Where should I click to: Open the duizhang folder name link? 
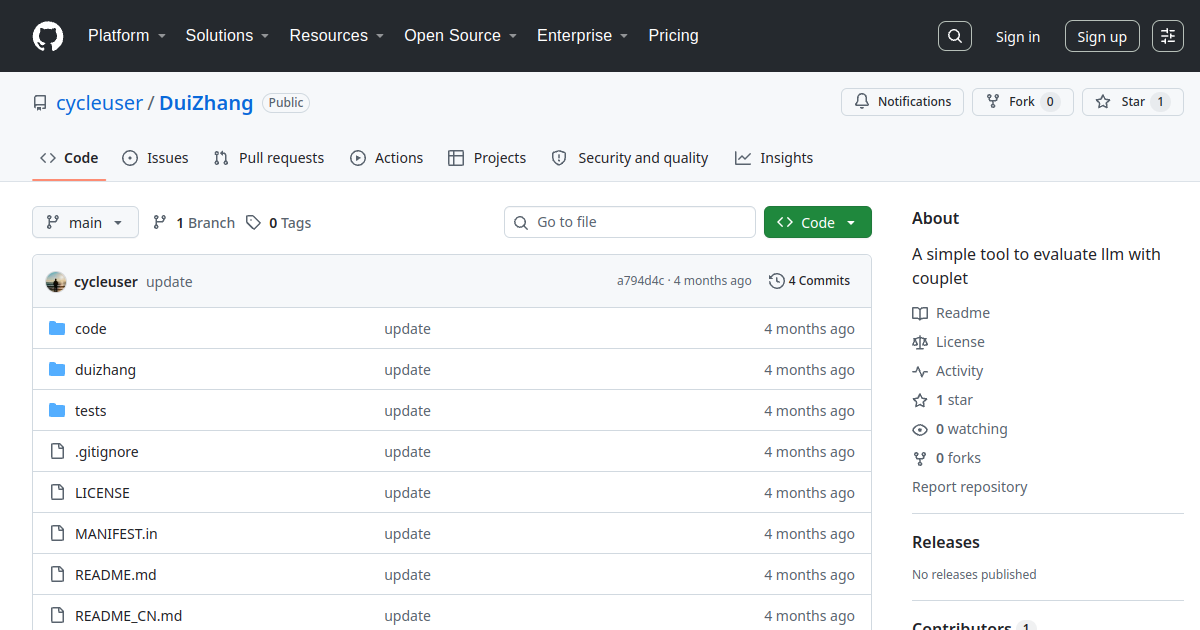(x=105, y=370)
